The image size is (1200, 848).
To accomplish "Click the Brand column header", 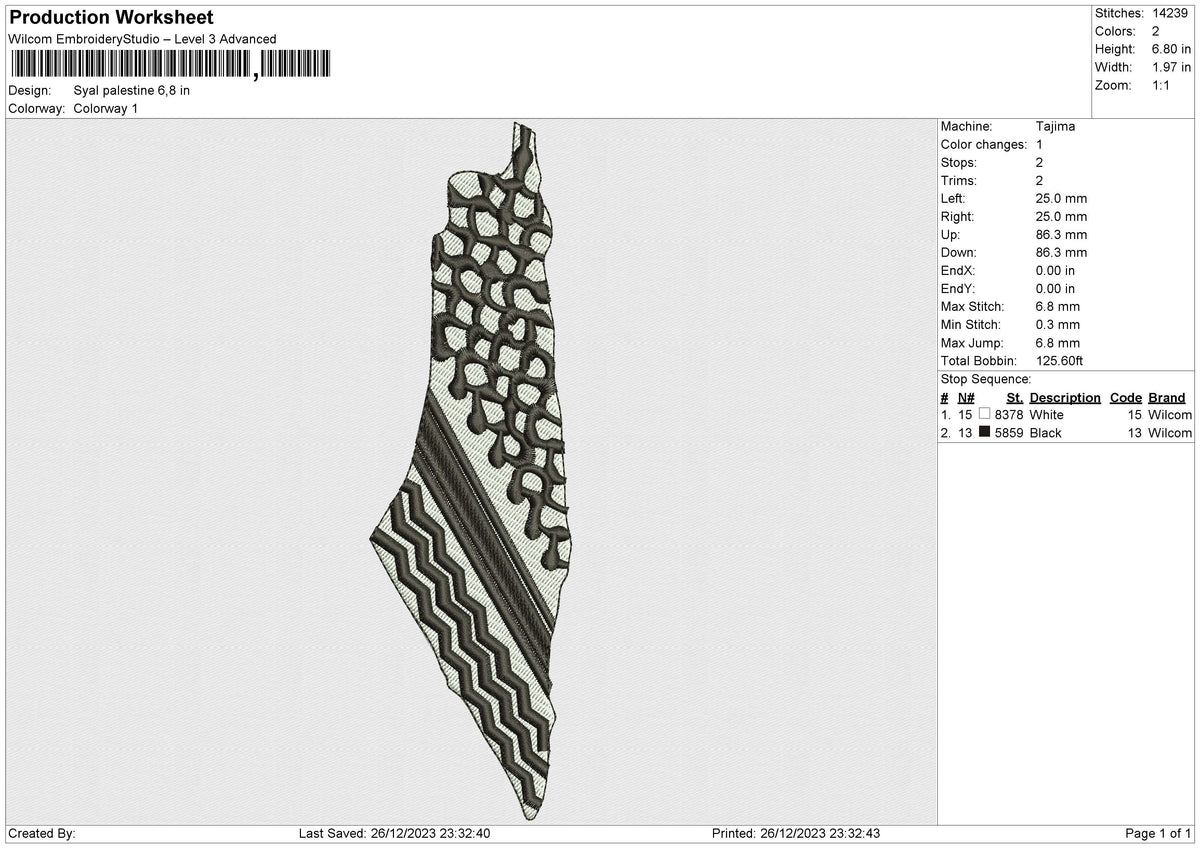I will click(1166, 397).
